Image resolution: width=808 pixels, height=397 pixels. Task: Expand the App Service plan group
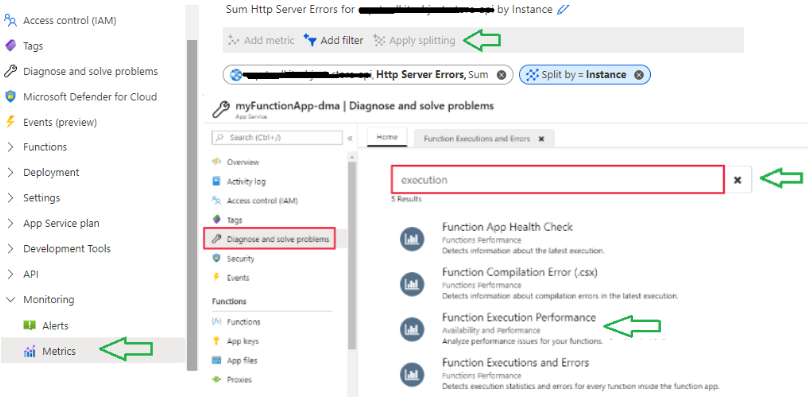[x=11, y=223]
